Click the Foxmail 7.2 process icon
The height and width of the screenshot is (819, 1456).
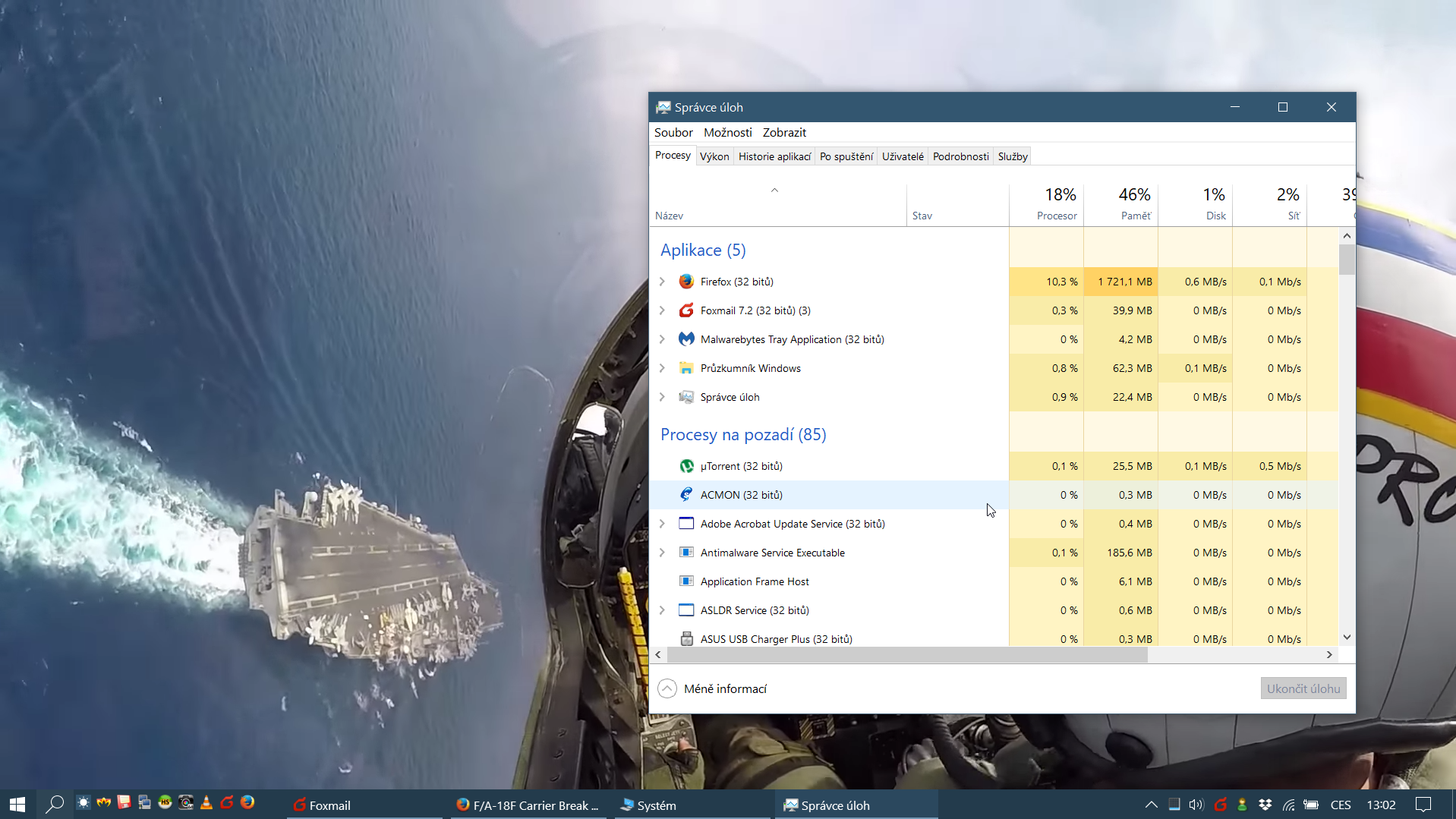coord(686,310)
